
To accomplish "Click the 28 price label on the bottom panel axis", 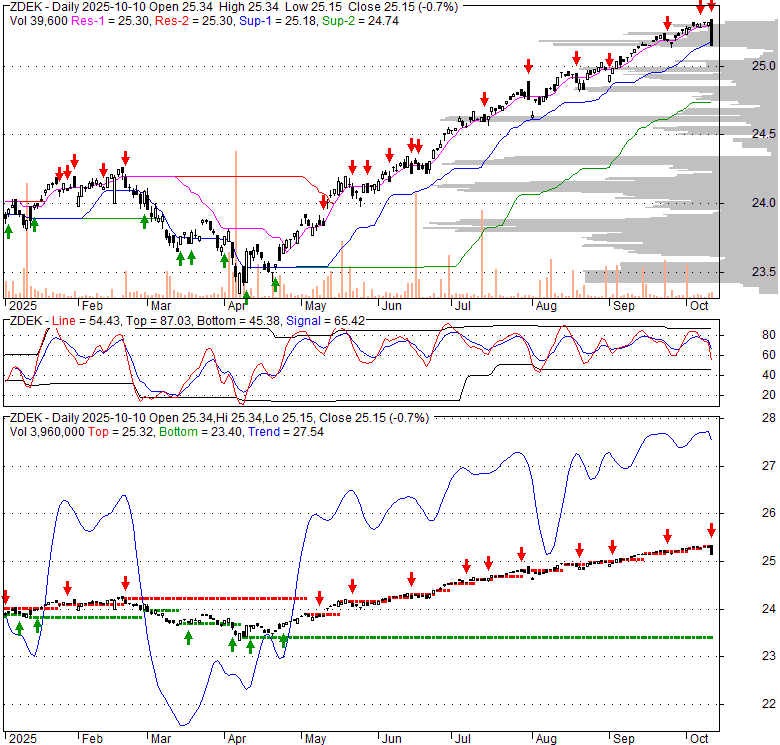I will click(768, 418).
